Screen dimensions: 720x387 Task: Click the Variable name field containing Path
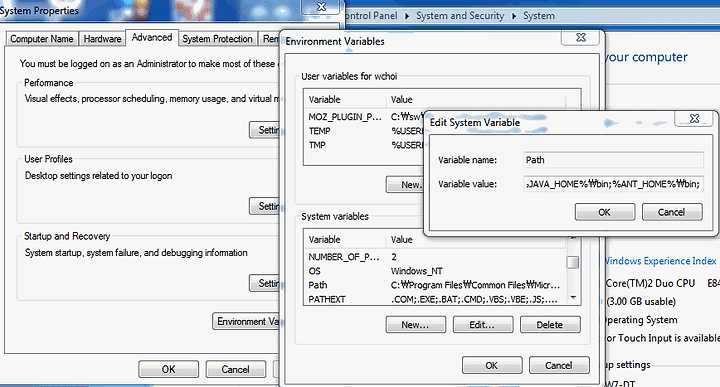click(x=613, y=160)
